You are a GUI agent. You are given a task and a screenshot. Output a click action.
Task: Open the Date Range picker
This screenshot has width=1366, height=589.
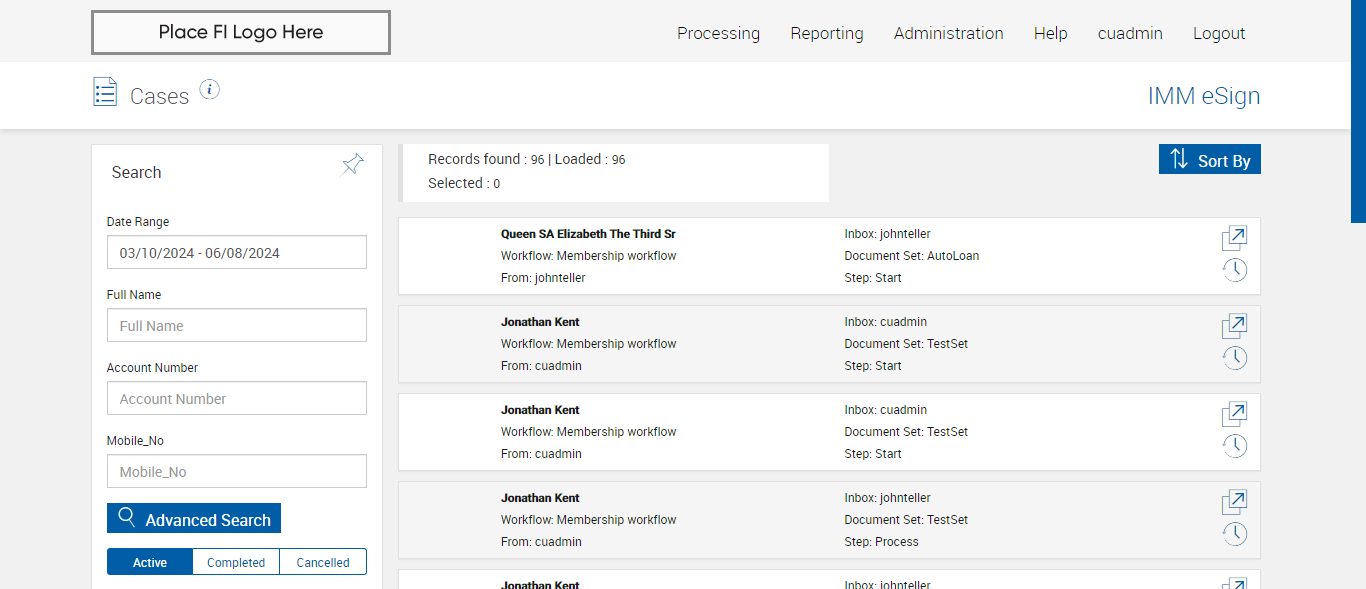click(237, 253)
